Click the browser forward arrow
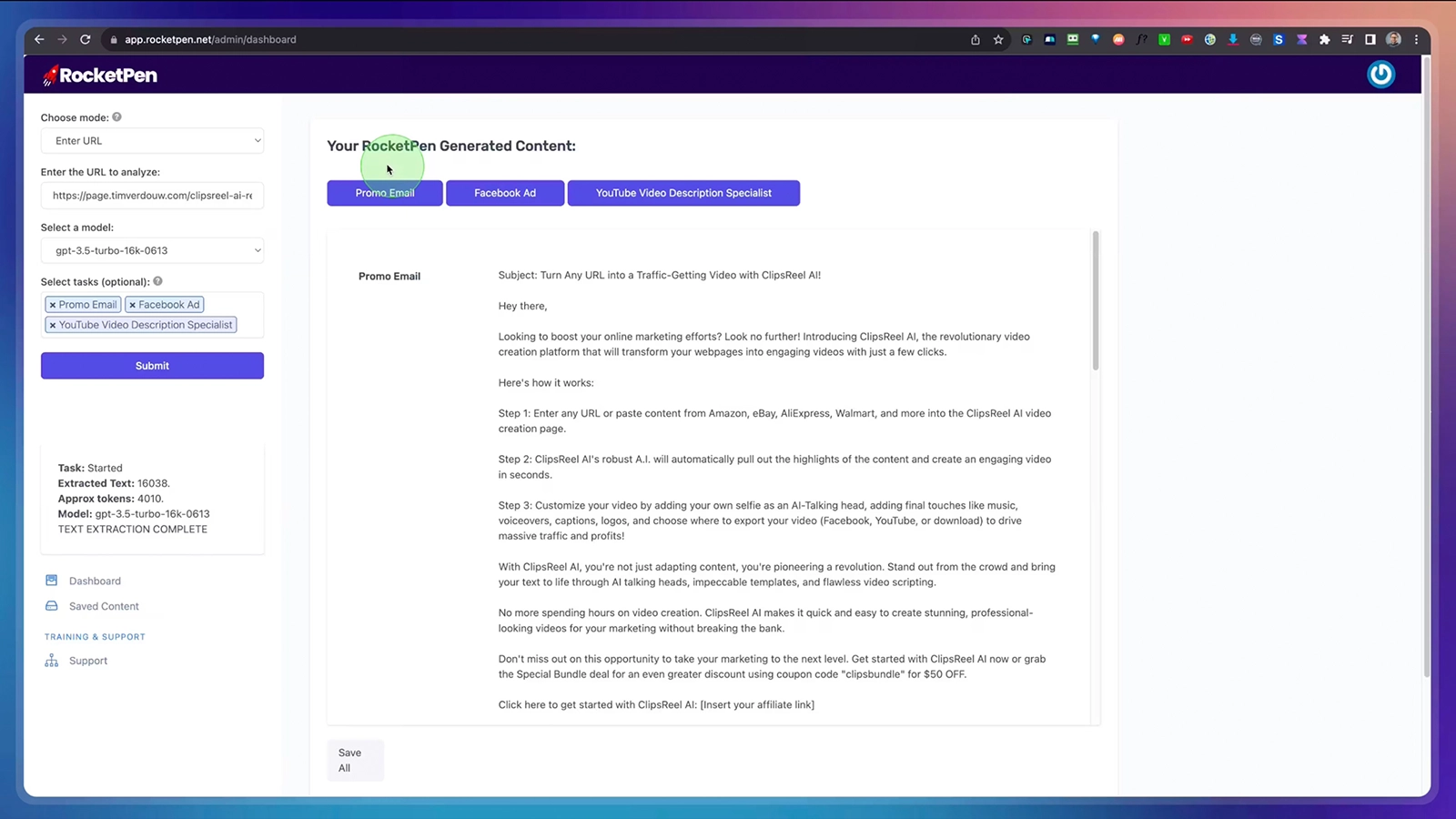This screenshot has width=1456, height=819. [x=62, y=39]
